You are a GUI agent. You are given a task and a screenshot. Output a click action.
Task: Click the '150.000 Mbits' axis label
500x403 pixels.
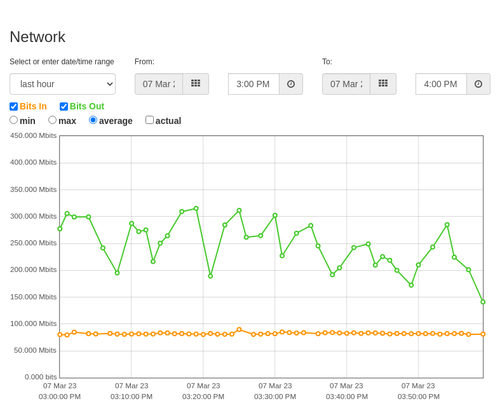[x=33, y=297]
